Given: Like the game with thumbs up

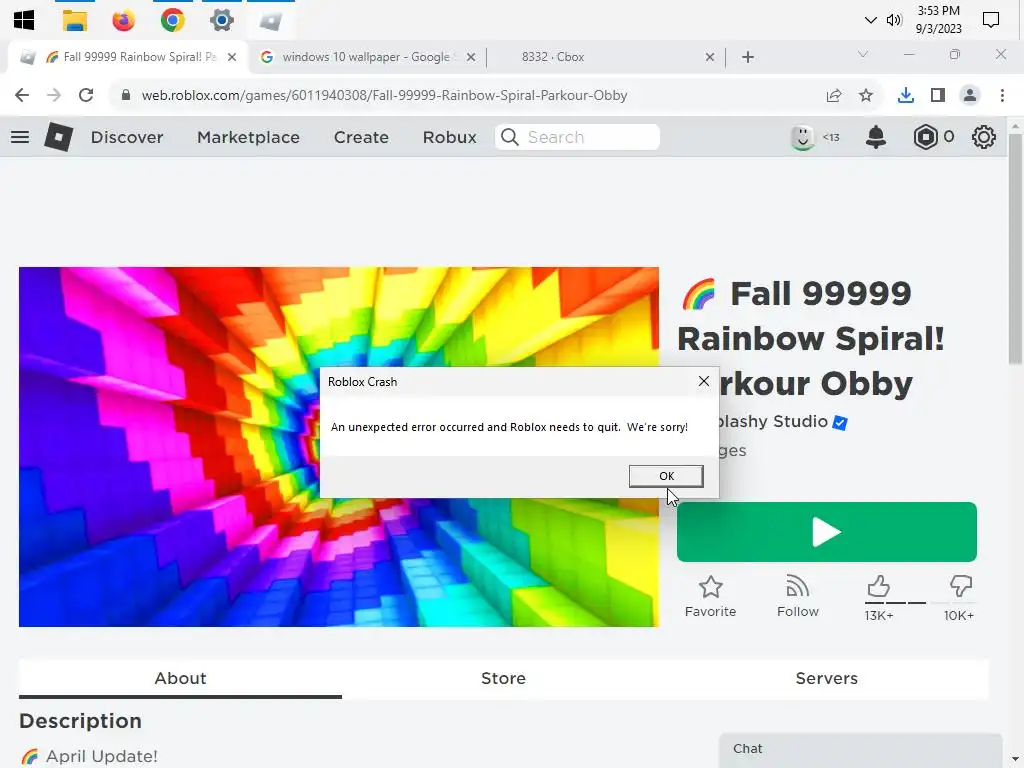Looking at the screenshot, I should [x=878, y=586].
